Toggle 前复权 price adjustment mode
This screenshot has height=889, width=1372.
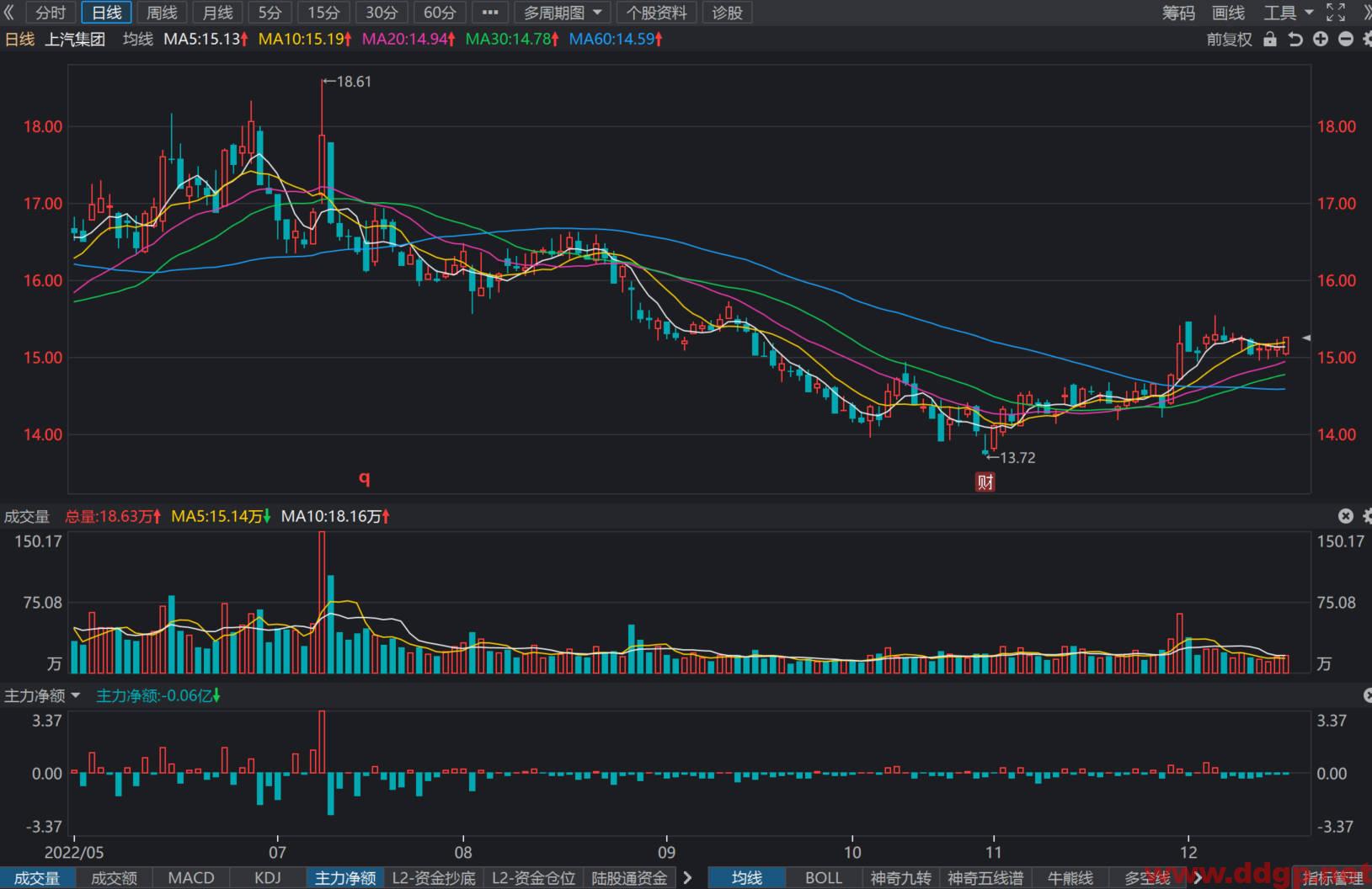pos(1230,40)
